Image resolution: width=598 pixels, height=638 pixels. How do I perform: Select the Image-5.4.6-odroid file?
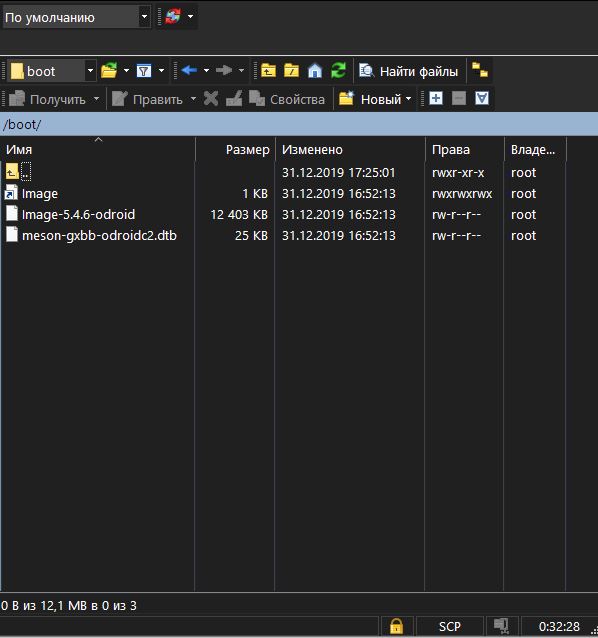click(78, 214)
